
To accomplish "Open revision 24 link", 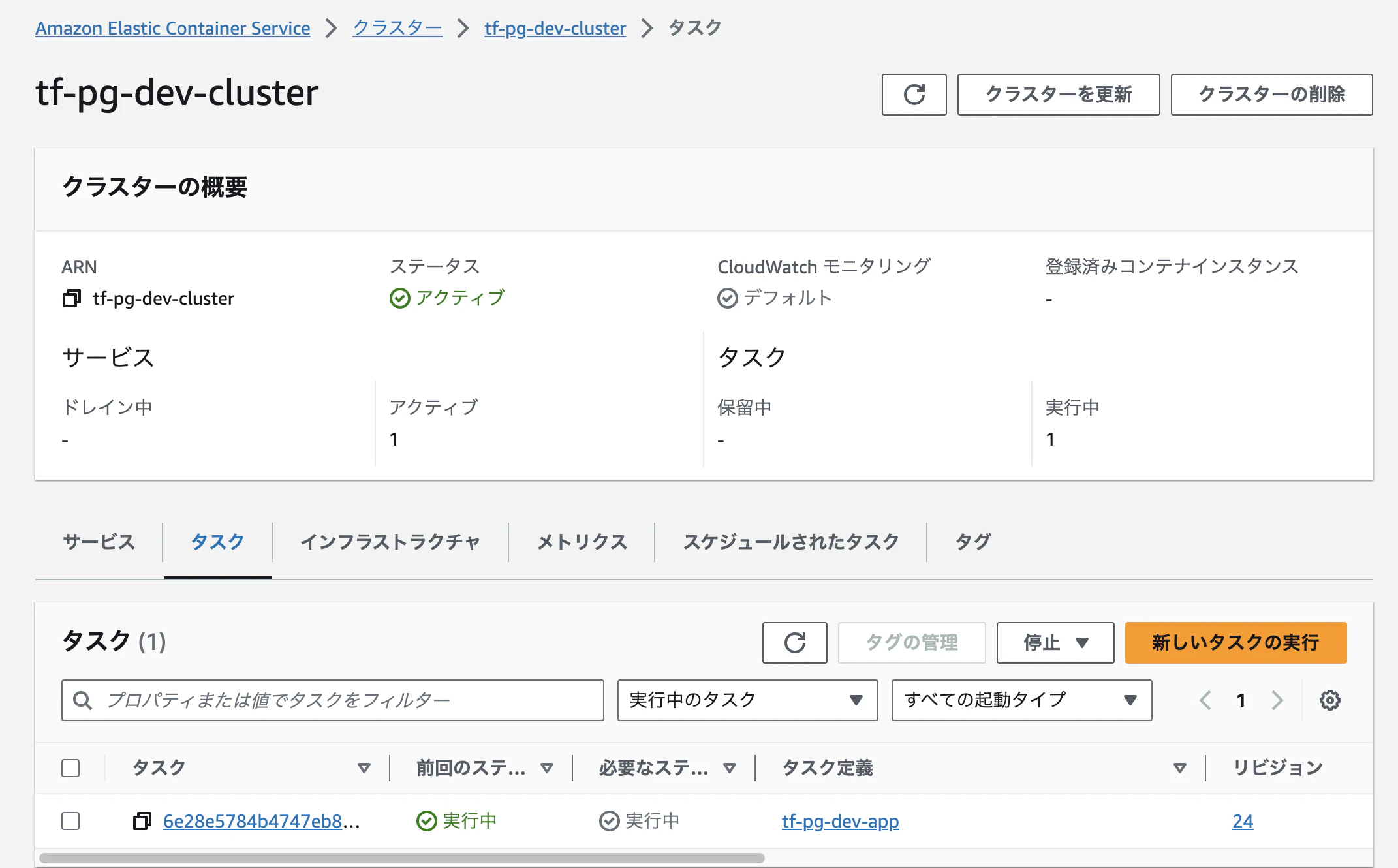I will [x=1243, y=821].
